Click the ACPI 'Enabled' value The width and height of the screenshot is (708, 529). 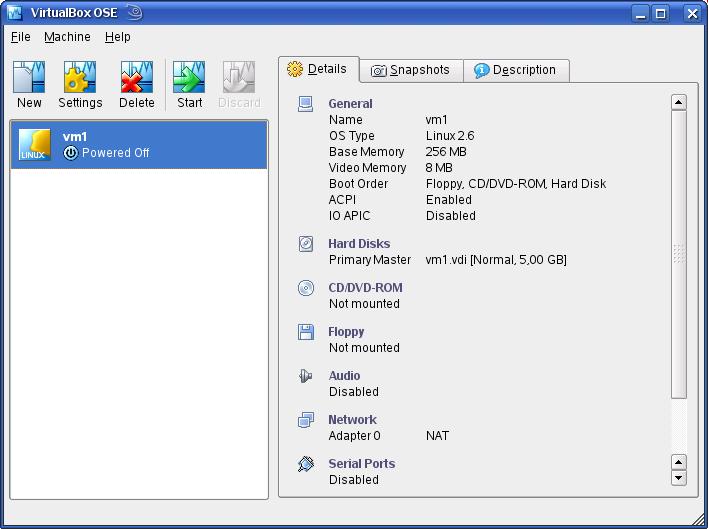click(x=449, y=200)
